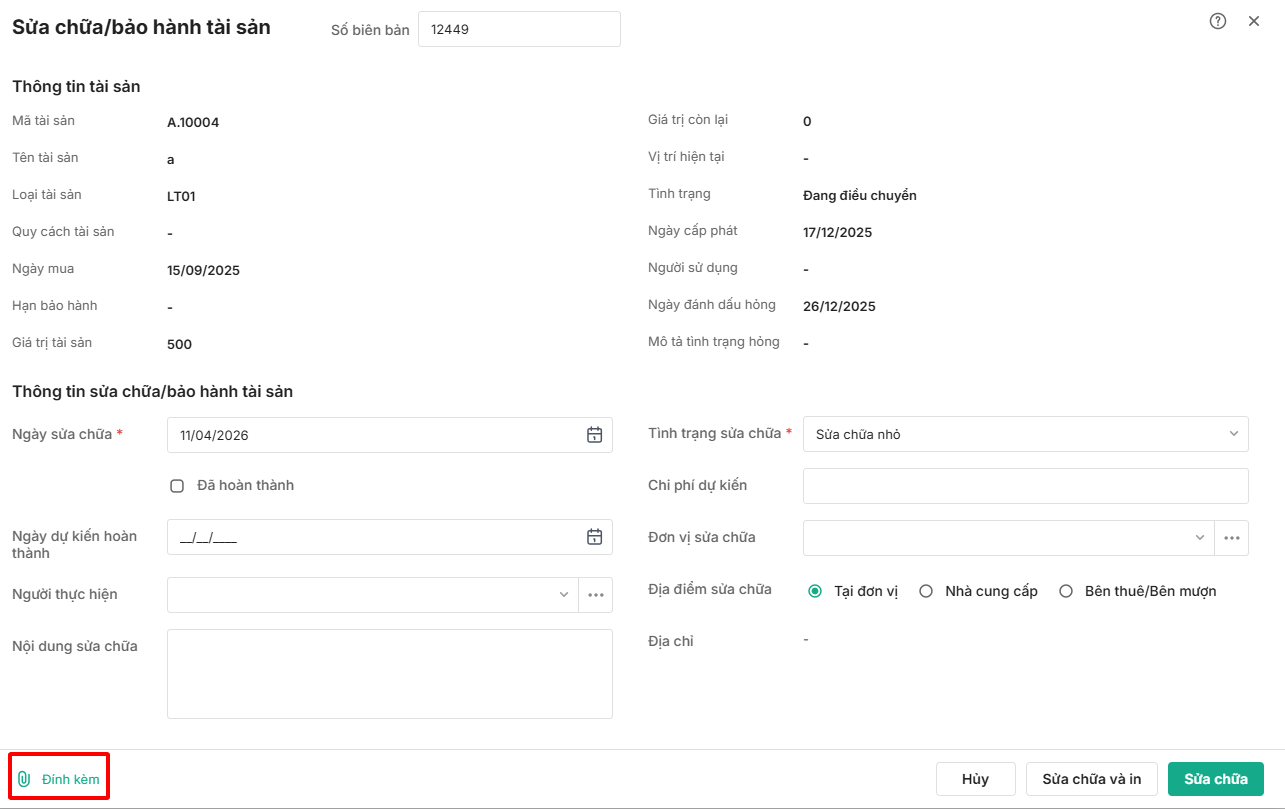1285x809 pixels.
Task: Open the Người thực hiện dropdown arrow
Action: tap(563, 595)
